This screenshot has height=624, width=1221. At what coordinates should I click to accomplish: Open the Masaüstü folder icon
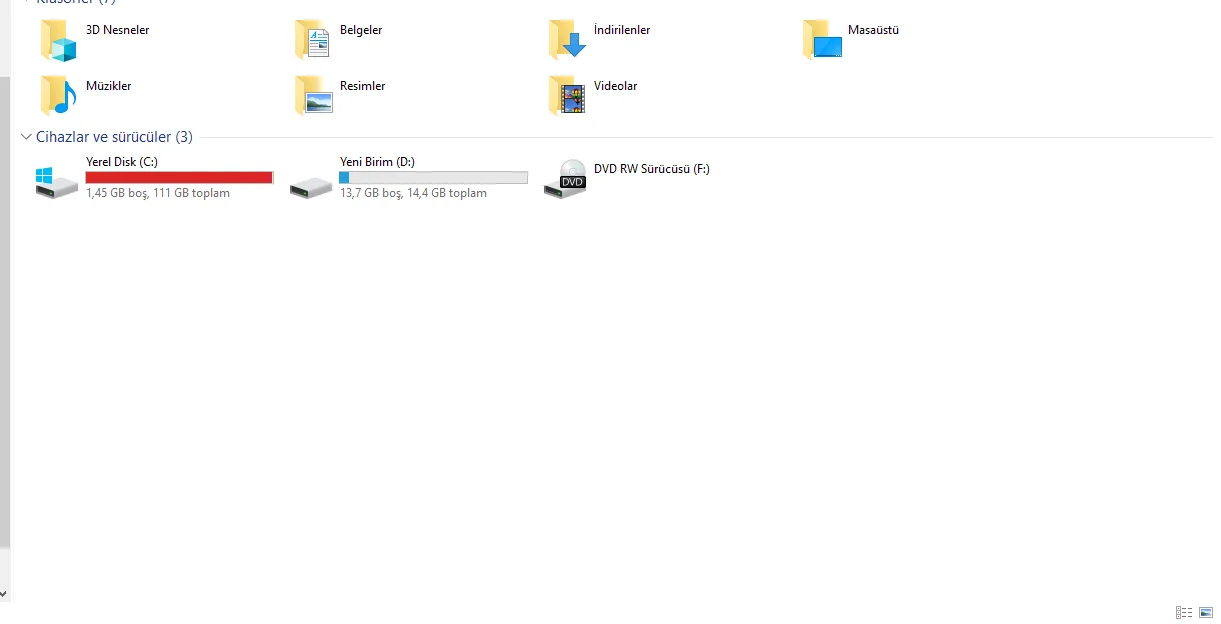pos(822,41)
